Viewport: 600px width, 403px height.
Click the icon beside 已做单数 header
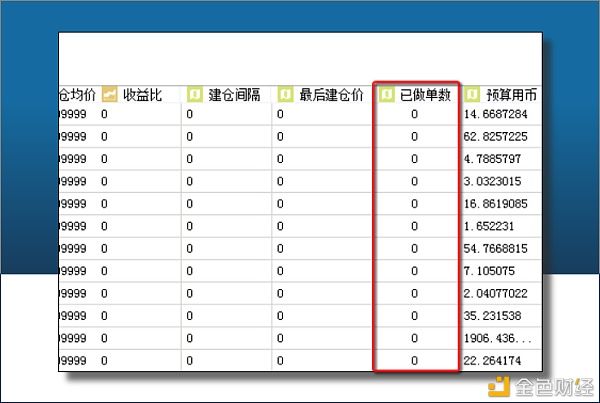click(x=388, y=95)
